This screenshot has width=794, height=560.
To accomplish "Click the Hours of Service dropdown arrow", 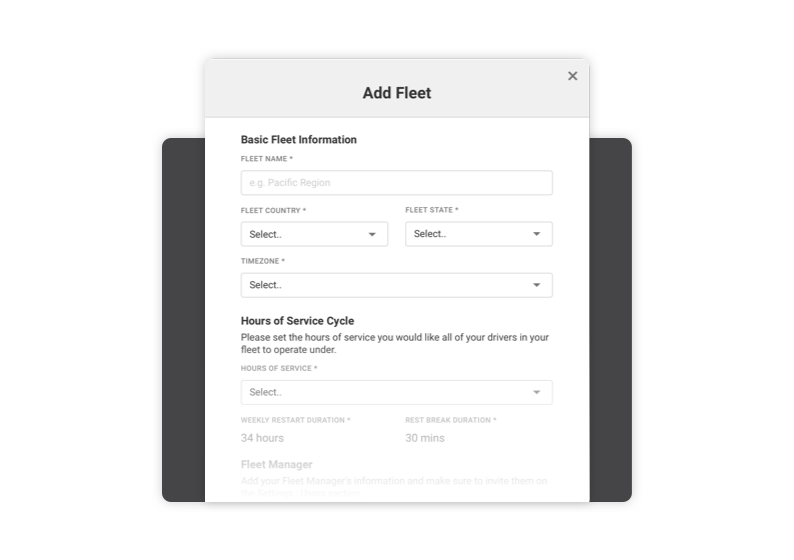I will [537, 393].
